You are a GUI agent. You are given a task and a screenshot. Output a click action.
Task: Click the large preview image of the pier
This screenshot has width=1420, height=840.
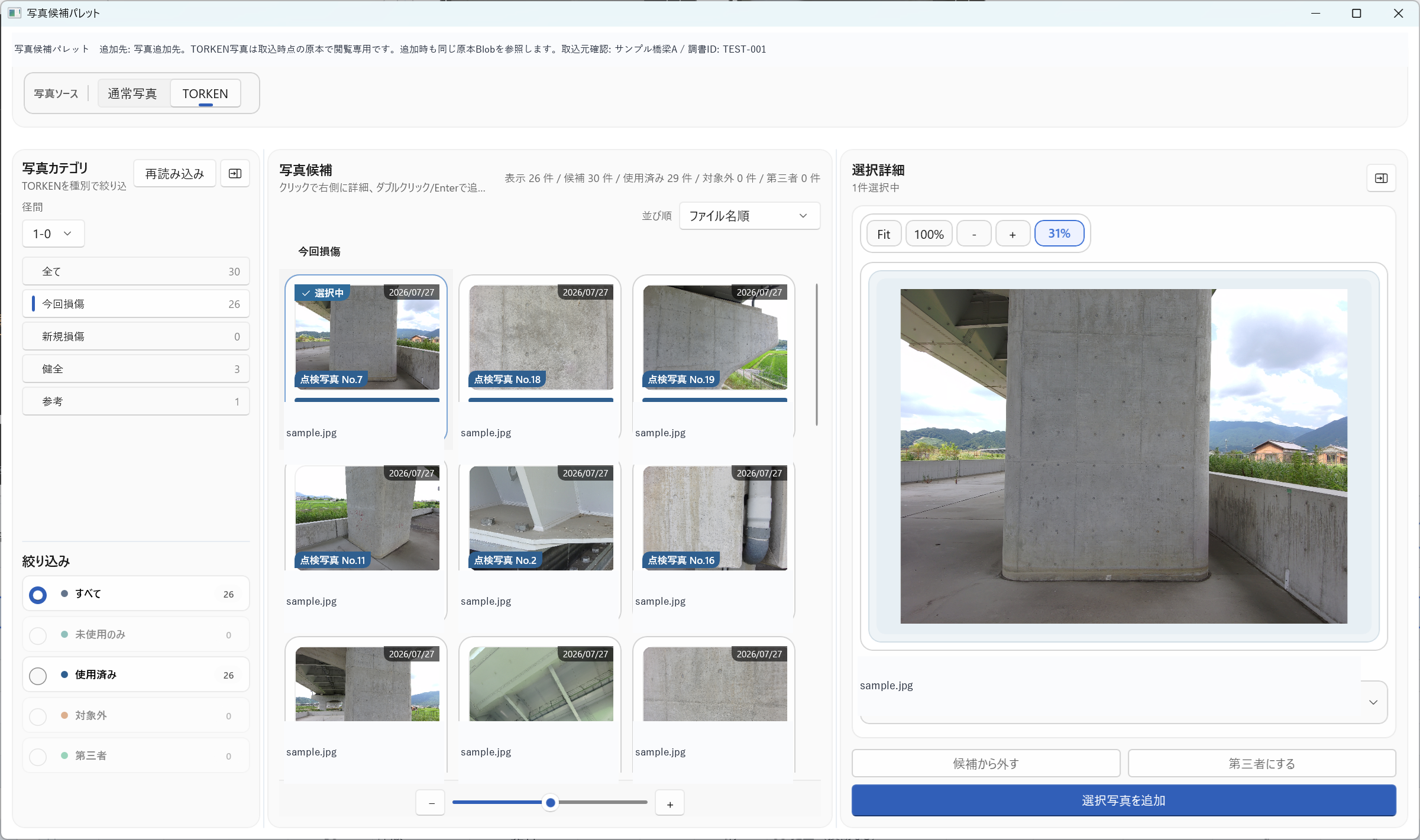pos(1124,456)
